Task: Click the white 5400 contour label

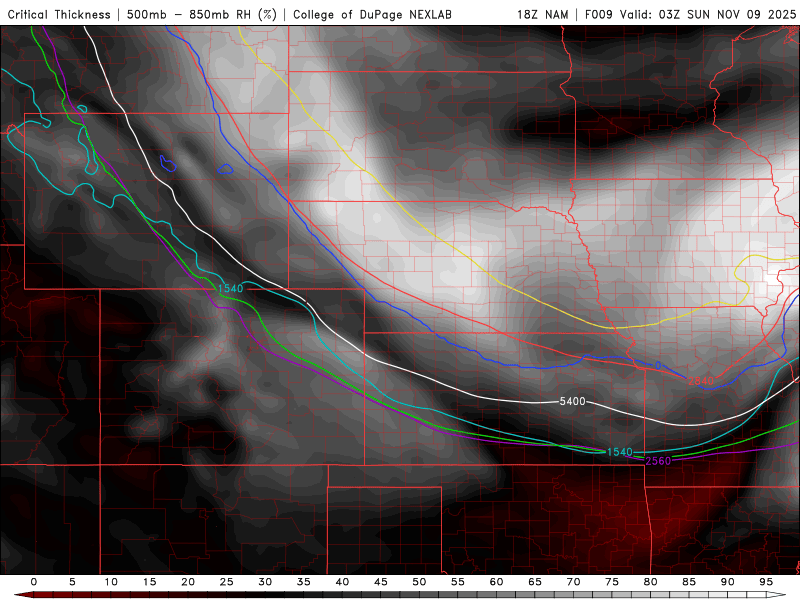Action: [x=572, y=402]
